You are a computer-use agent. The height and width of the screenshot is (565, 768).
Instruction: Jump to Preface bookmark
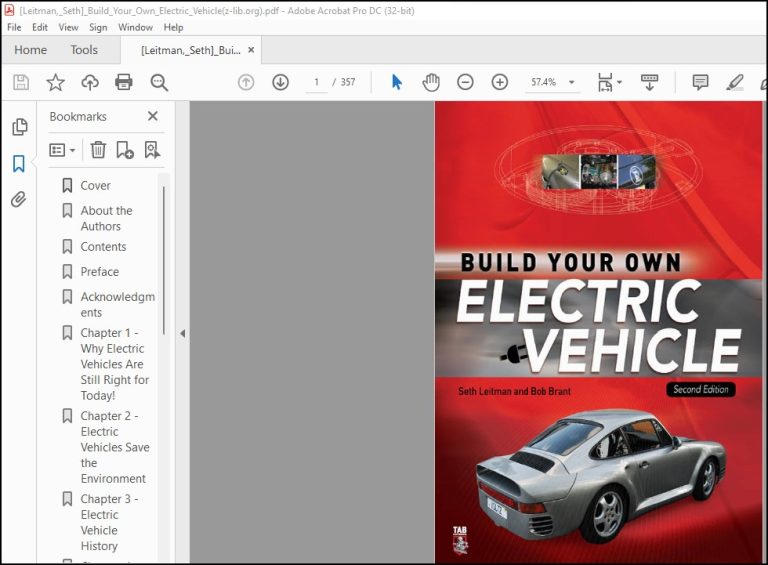point(99,272)
